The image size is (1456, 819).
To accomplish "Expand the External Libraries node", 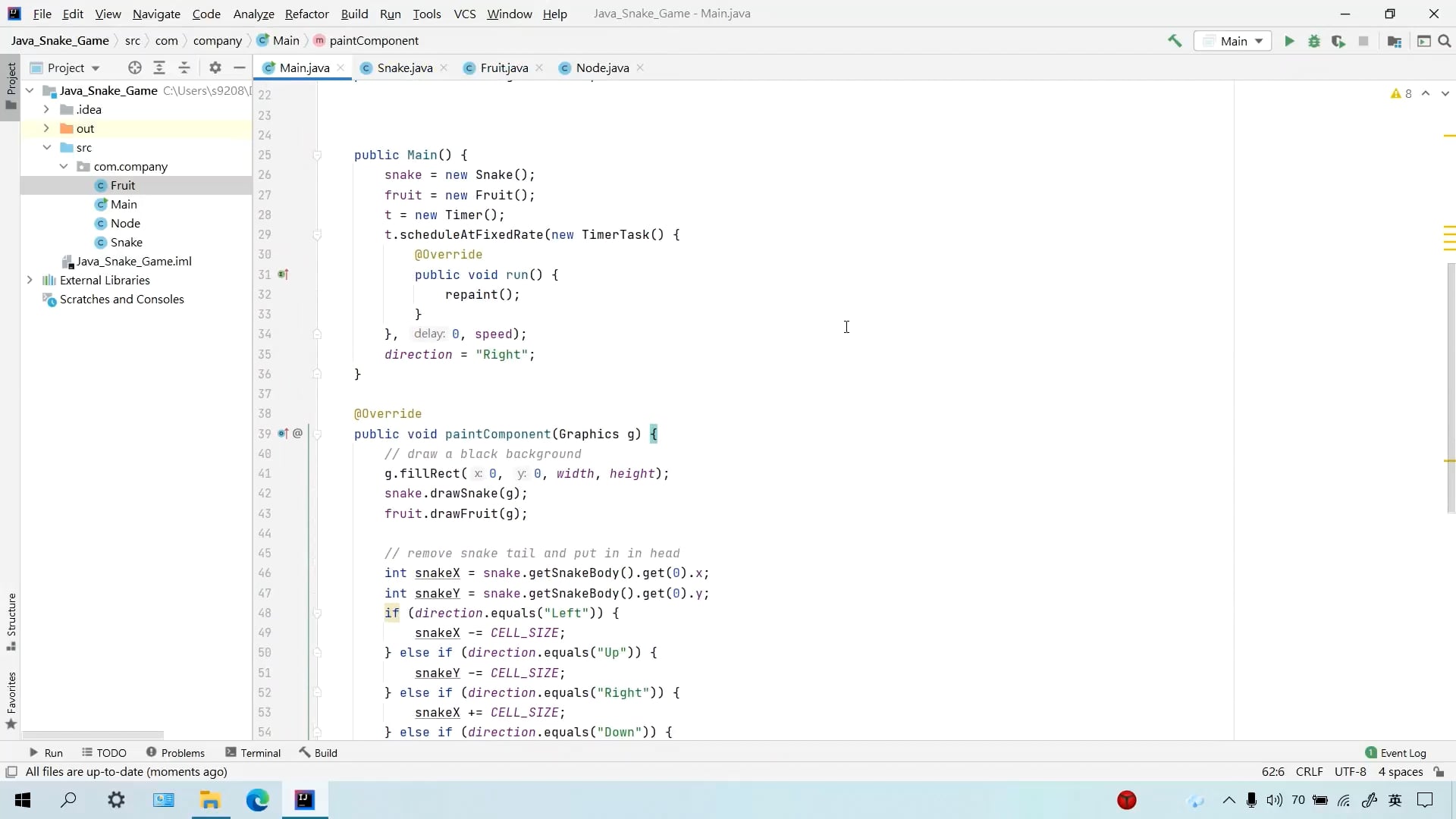I will tap(29, 280).
